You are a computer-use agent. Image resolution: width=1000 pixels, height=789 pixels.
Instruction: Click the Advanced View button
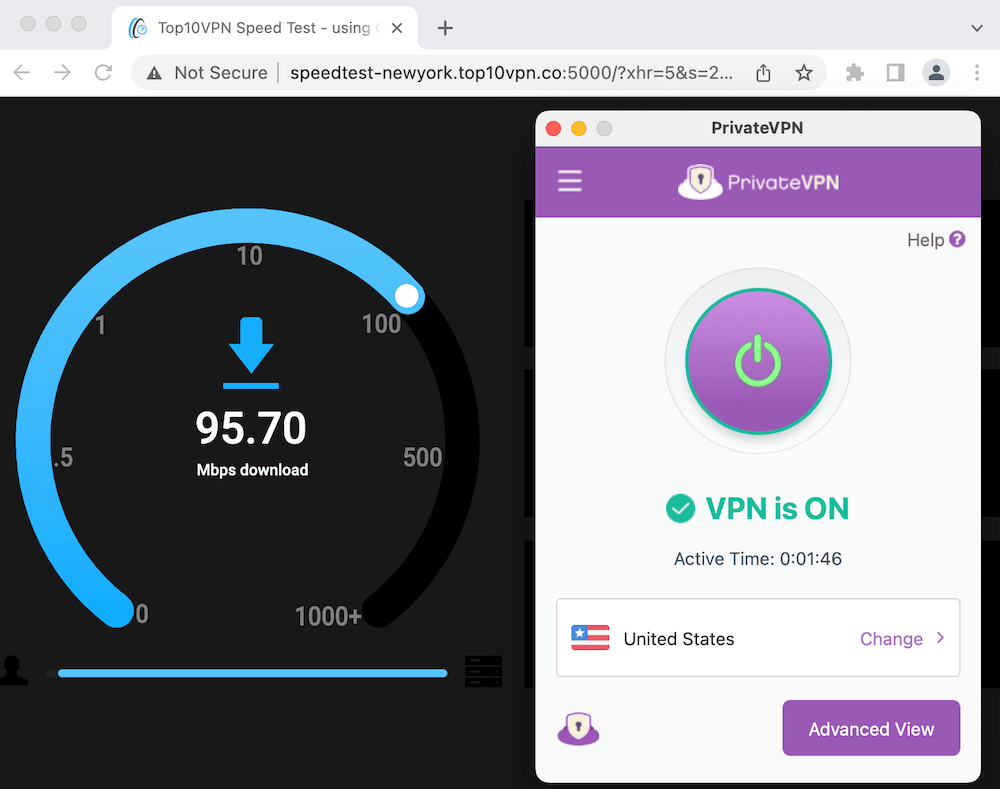coord(871,728)
